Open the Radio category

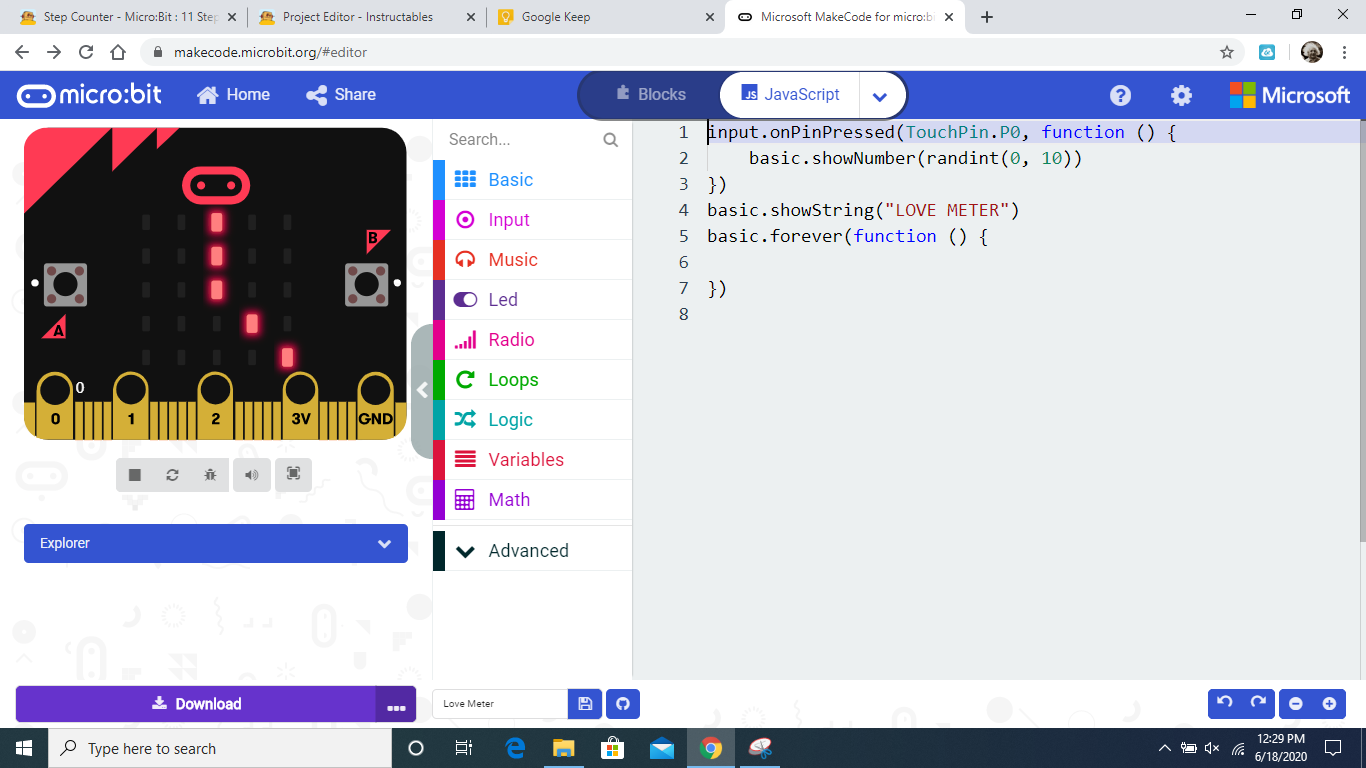[x=513, y=339]
